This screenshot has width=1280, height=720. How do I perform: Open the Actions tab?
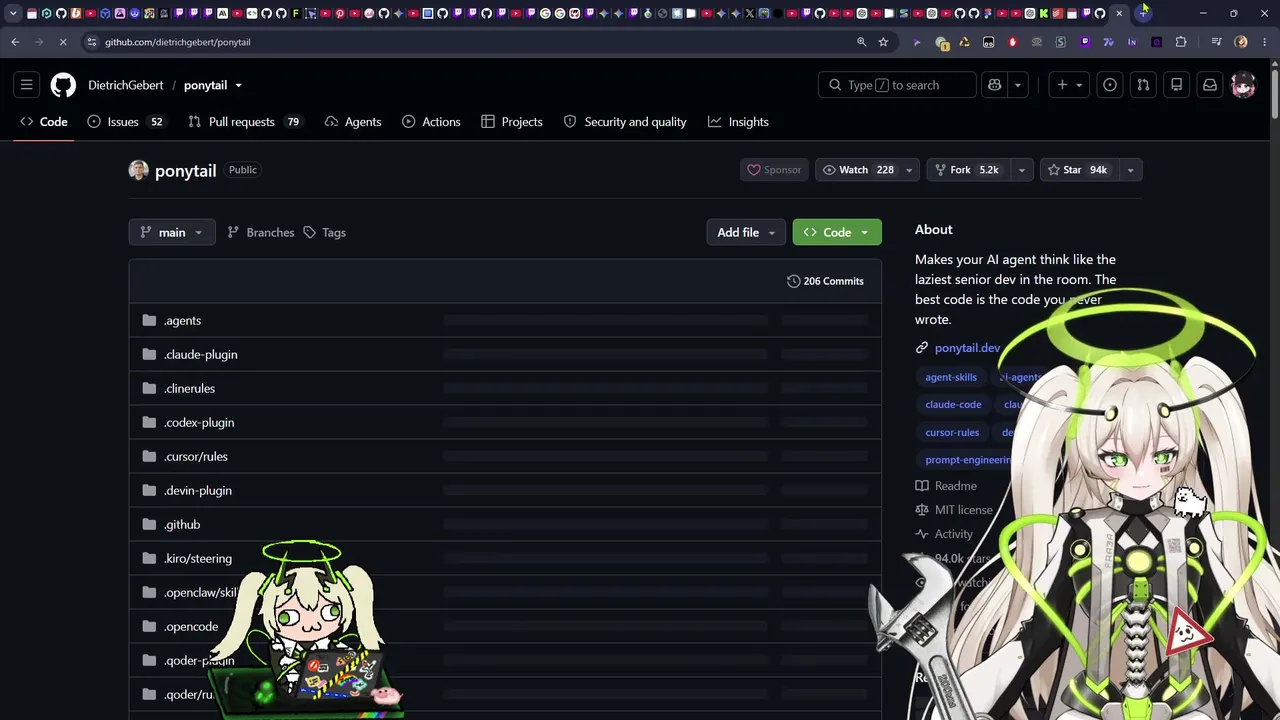(431, 122)
